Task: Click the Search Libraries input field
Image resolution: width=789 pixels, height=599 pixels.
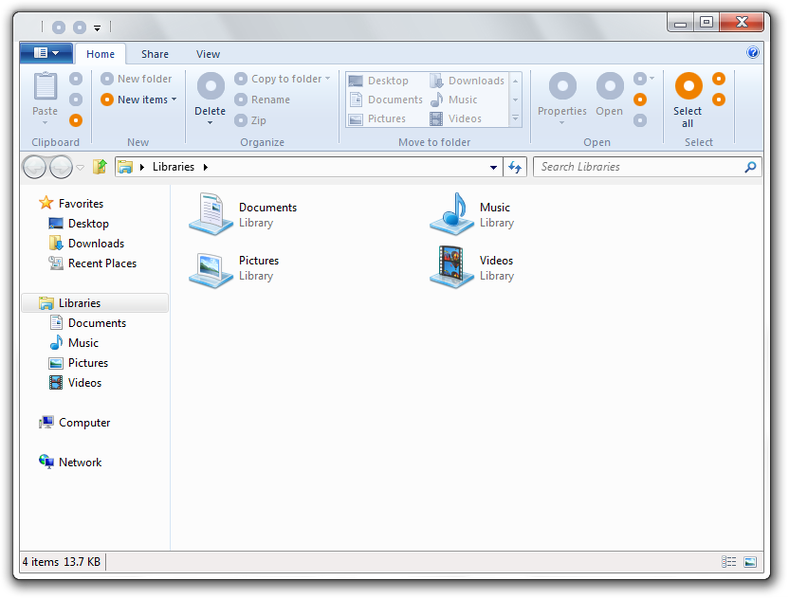Action: [638, 167]
